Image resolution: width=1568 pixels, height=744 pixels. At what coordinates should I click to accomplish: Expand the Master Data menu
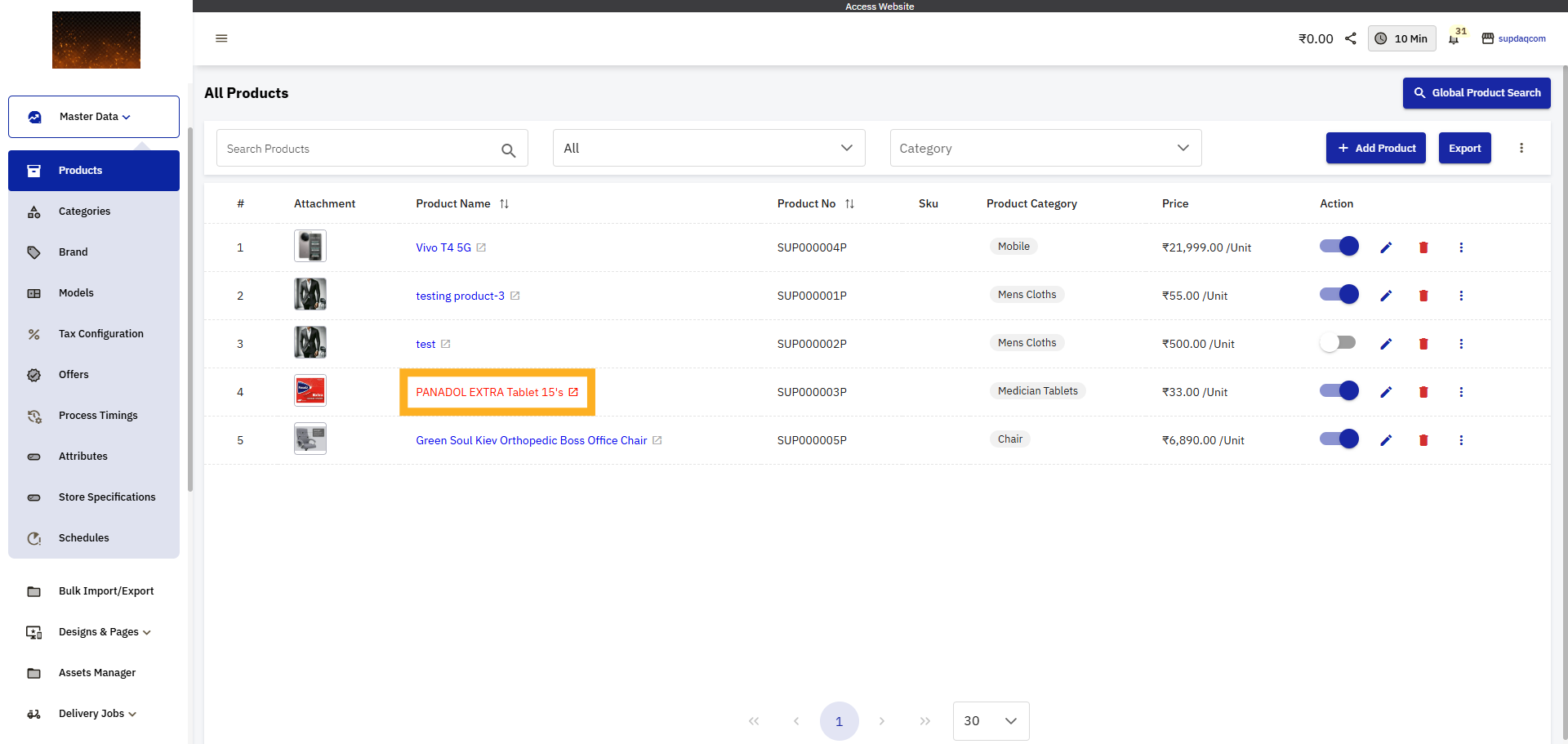[93, 116]
